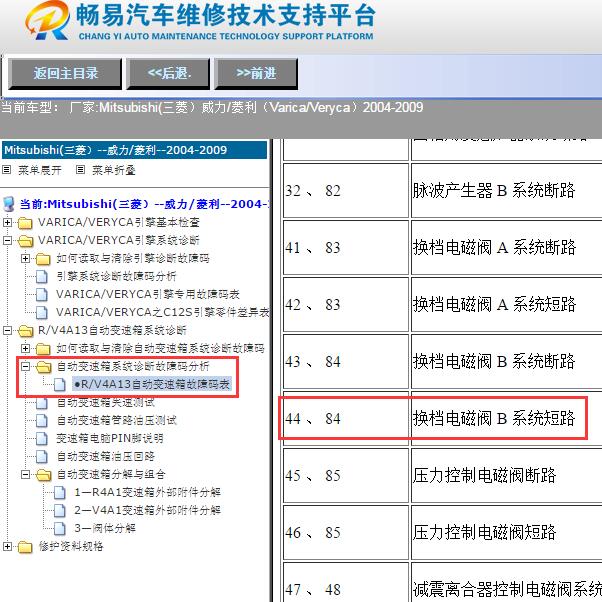Click page icon of VARICA/VERYCA引擎专用故障码表

[x=41, y=294]
